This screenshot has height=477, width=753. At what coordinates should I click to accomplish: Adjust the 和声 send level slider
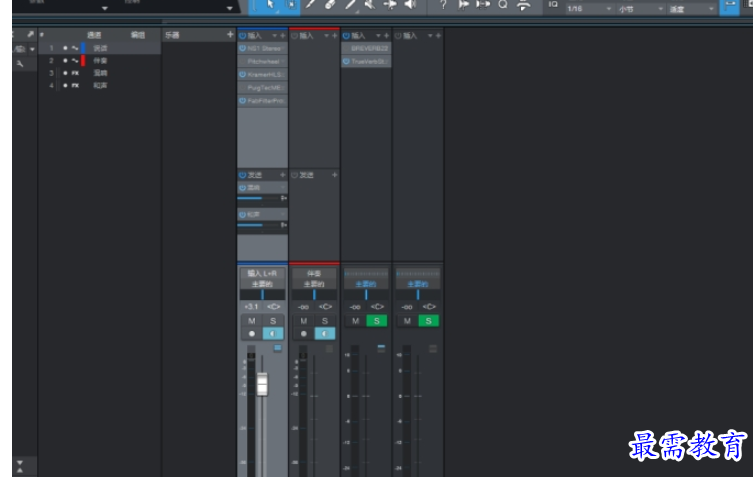(x=259, y=225)
